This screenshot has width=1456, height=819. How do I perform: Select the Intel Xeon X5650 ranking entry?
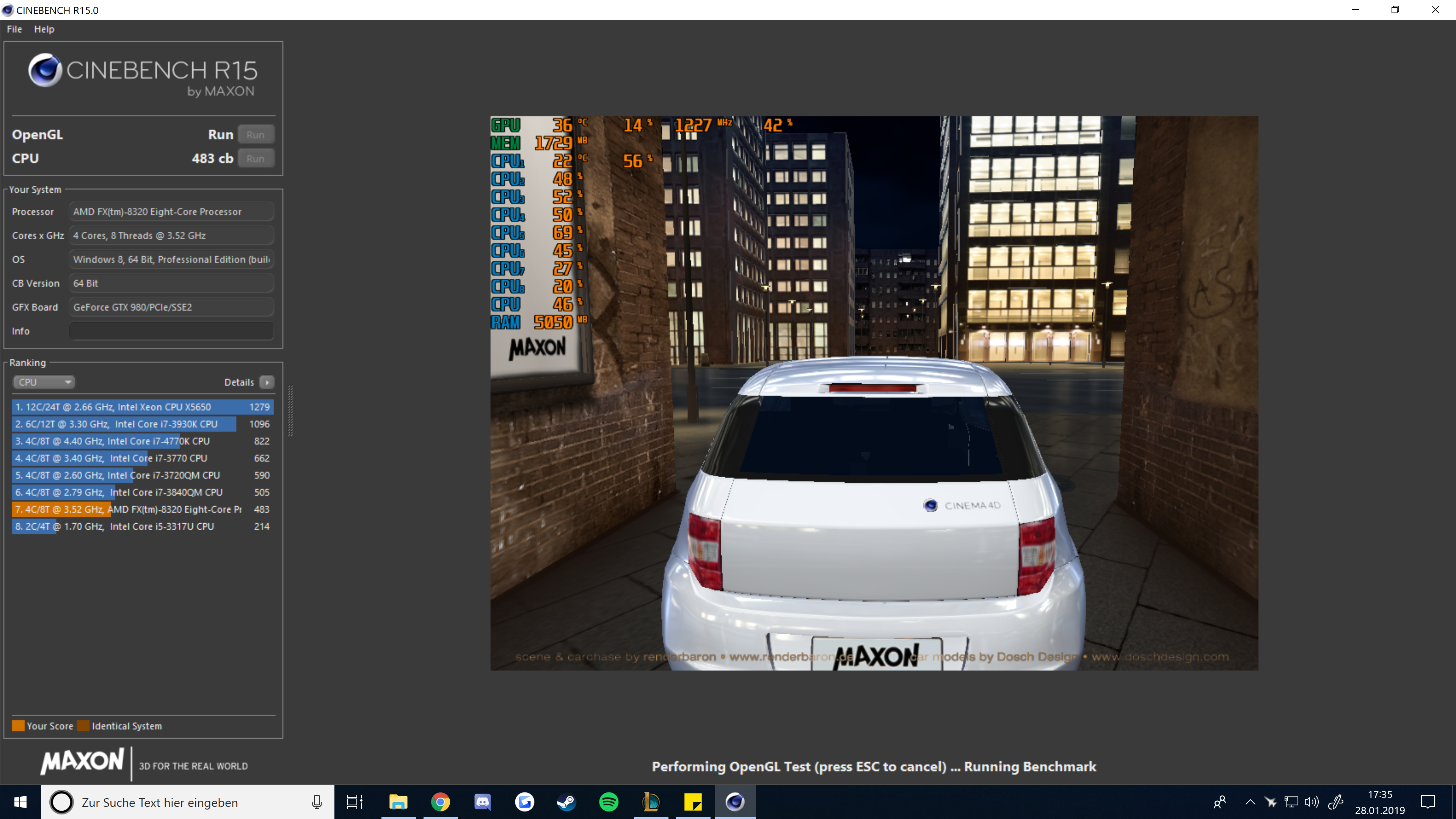143,407
